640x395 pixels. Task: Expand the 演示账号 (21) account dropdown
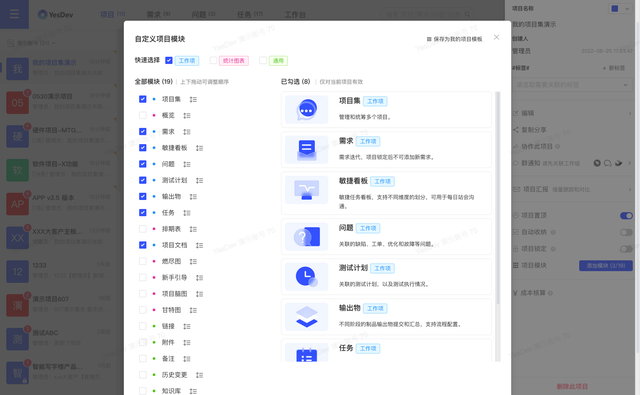pos(32,43)
